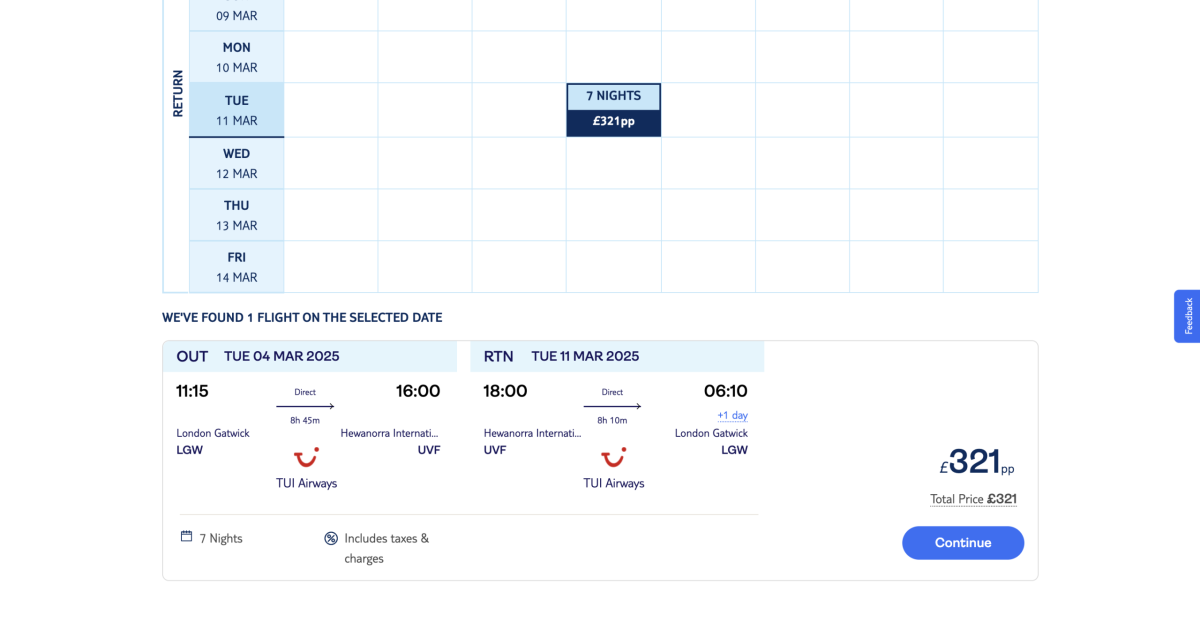Click the outbound direct flight arrow
The height and width of the screenshot is (637, 1200).
pos(305,406)
